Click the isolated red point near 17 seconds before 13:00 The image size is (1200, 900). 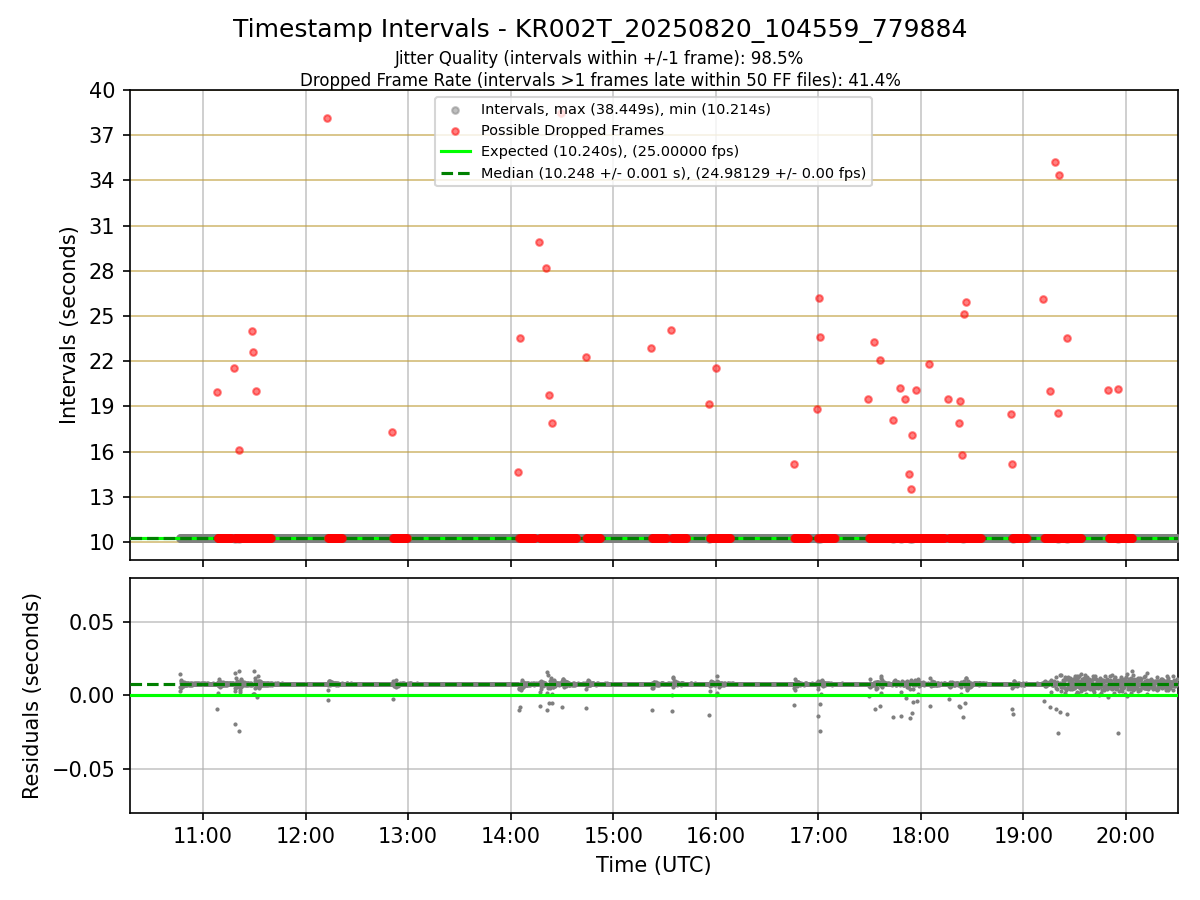pos(392,432)
